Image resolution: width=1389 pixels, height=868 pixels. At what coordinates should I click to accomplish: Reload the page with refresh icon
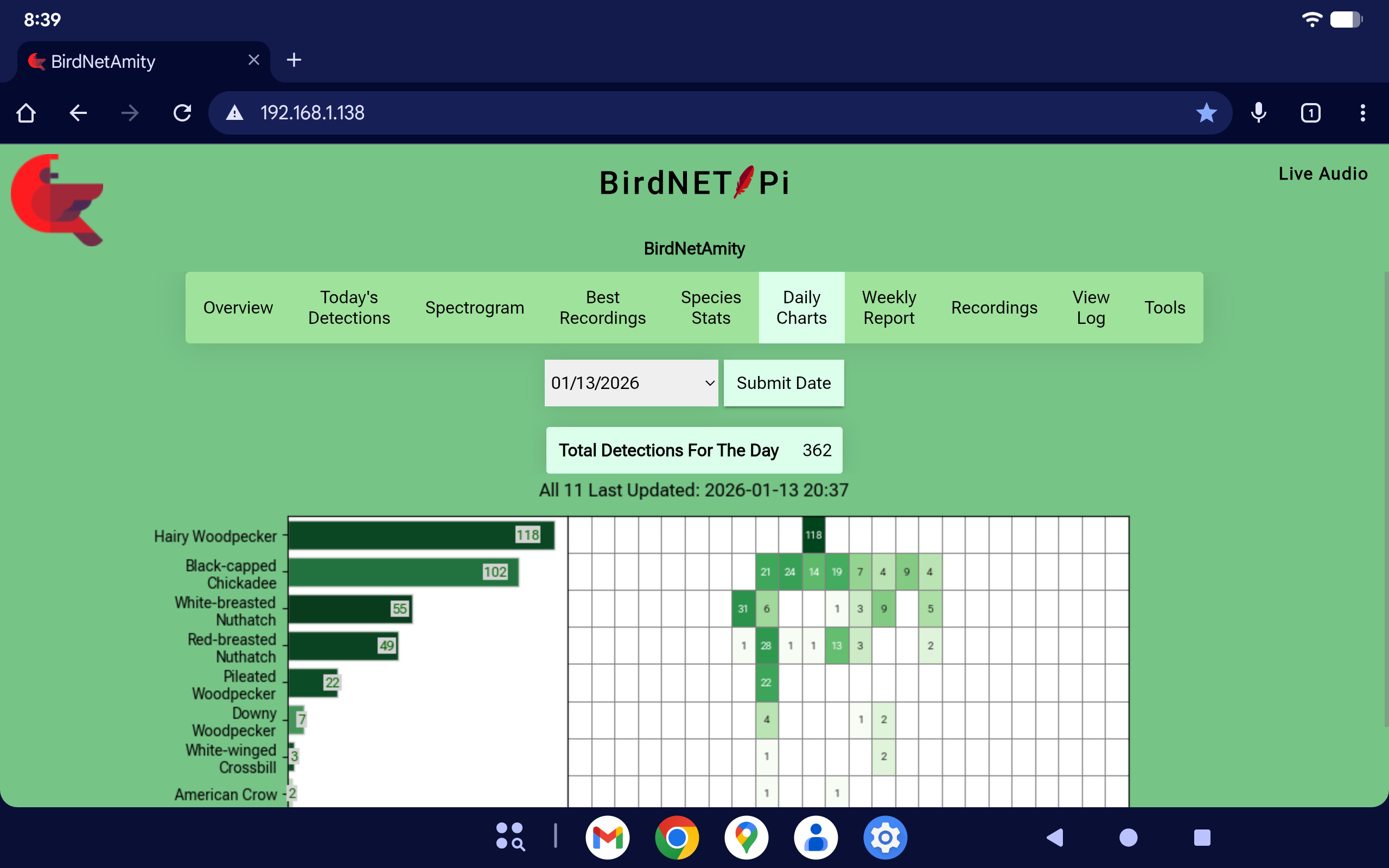[182, 112]
